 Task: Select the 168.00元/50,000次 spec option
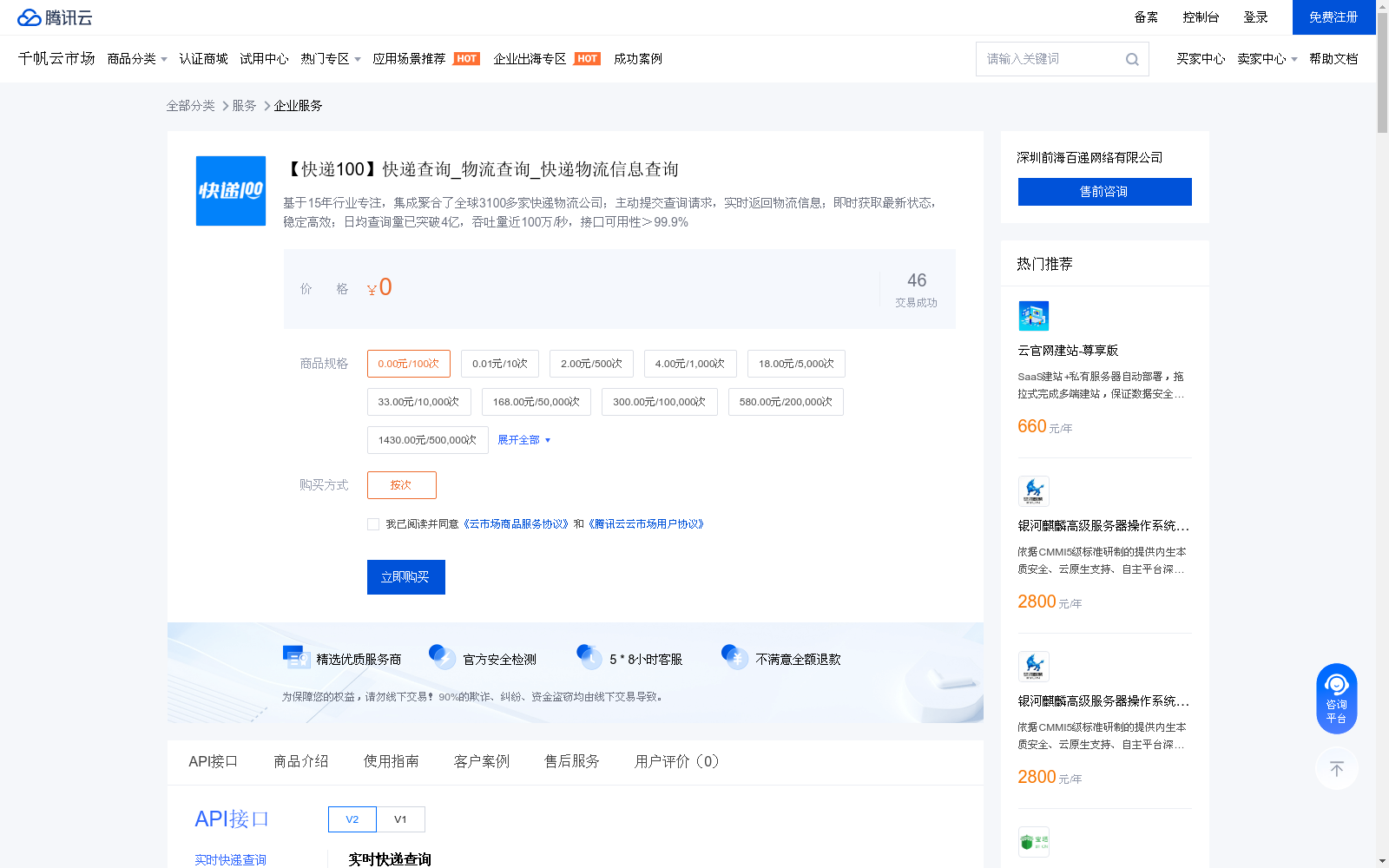[x=537, y=402]
